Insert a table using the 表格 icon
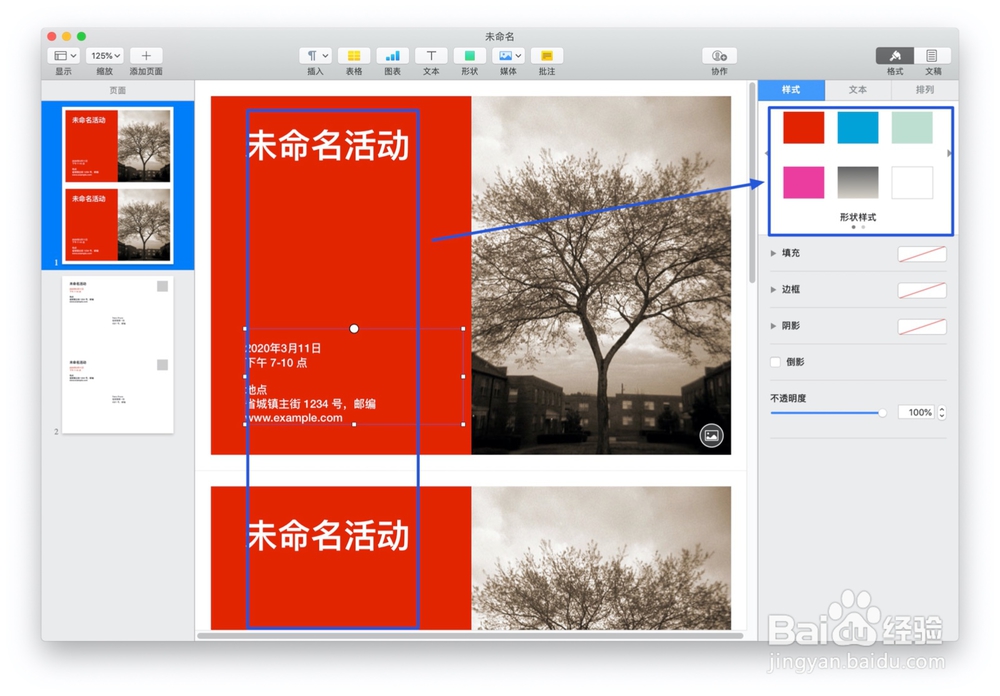The width and height of the screenshot is (1000, 696). click(x=354, y=56)
